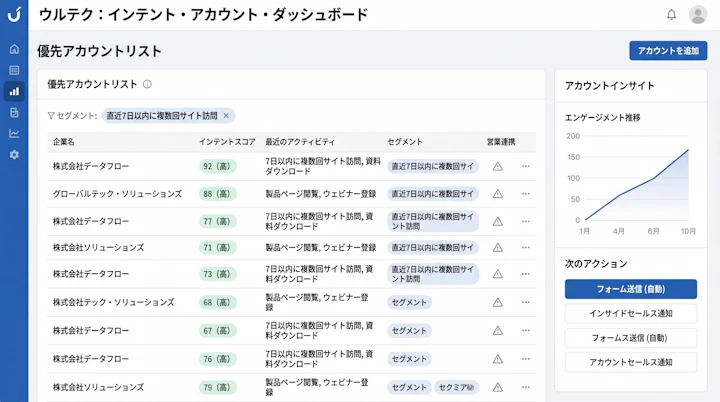Open the list view sidebar icon

pyautogui.click(x=14, y=70)
